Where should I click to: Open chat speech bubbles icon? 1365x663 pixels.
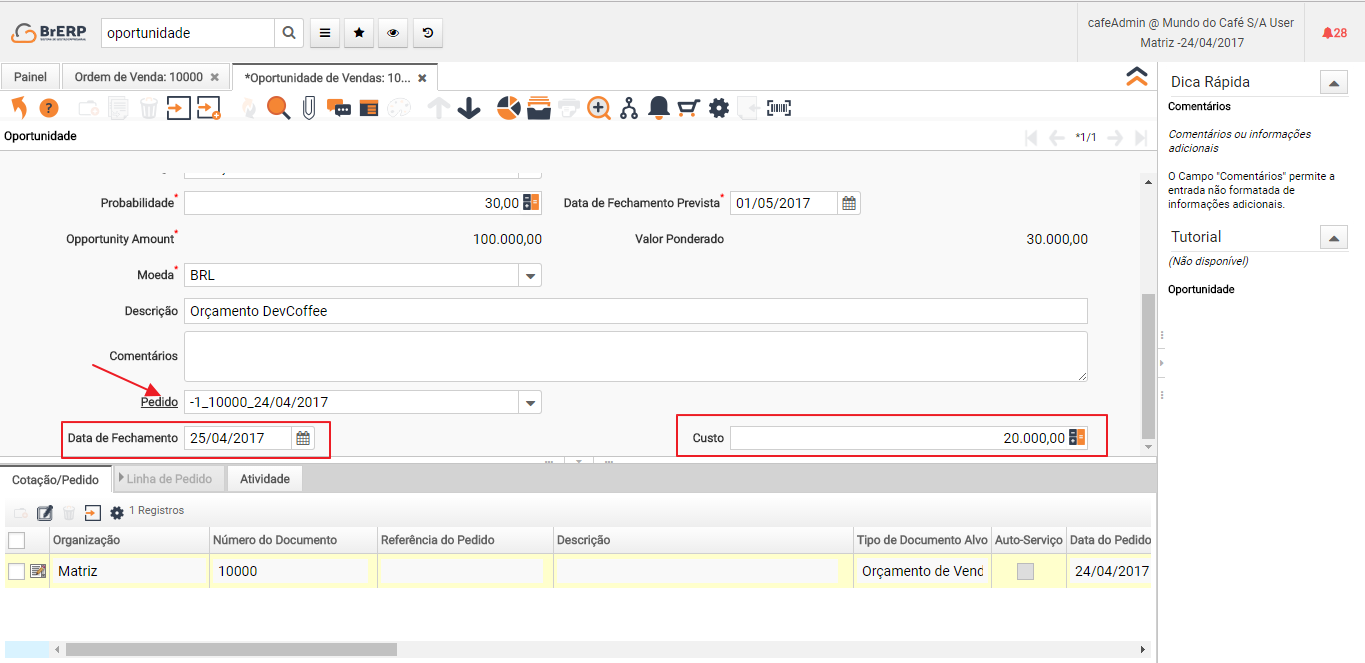click(x=339, y=108)
